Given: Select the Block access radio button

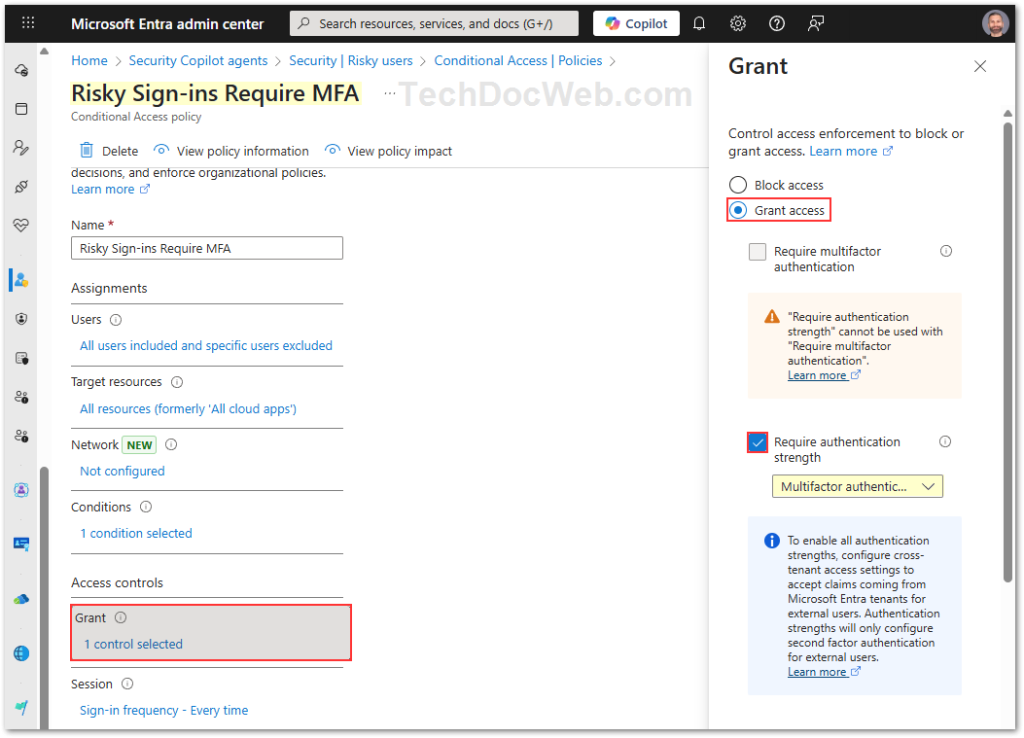Looking at the screenshot, I should [738, 185].
